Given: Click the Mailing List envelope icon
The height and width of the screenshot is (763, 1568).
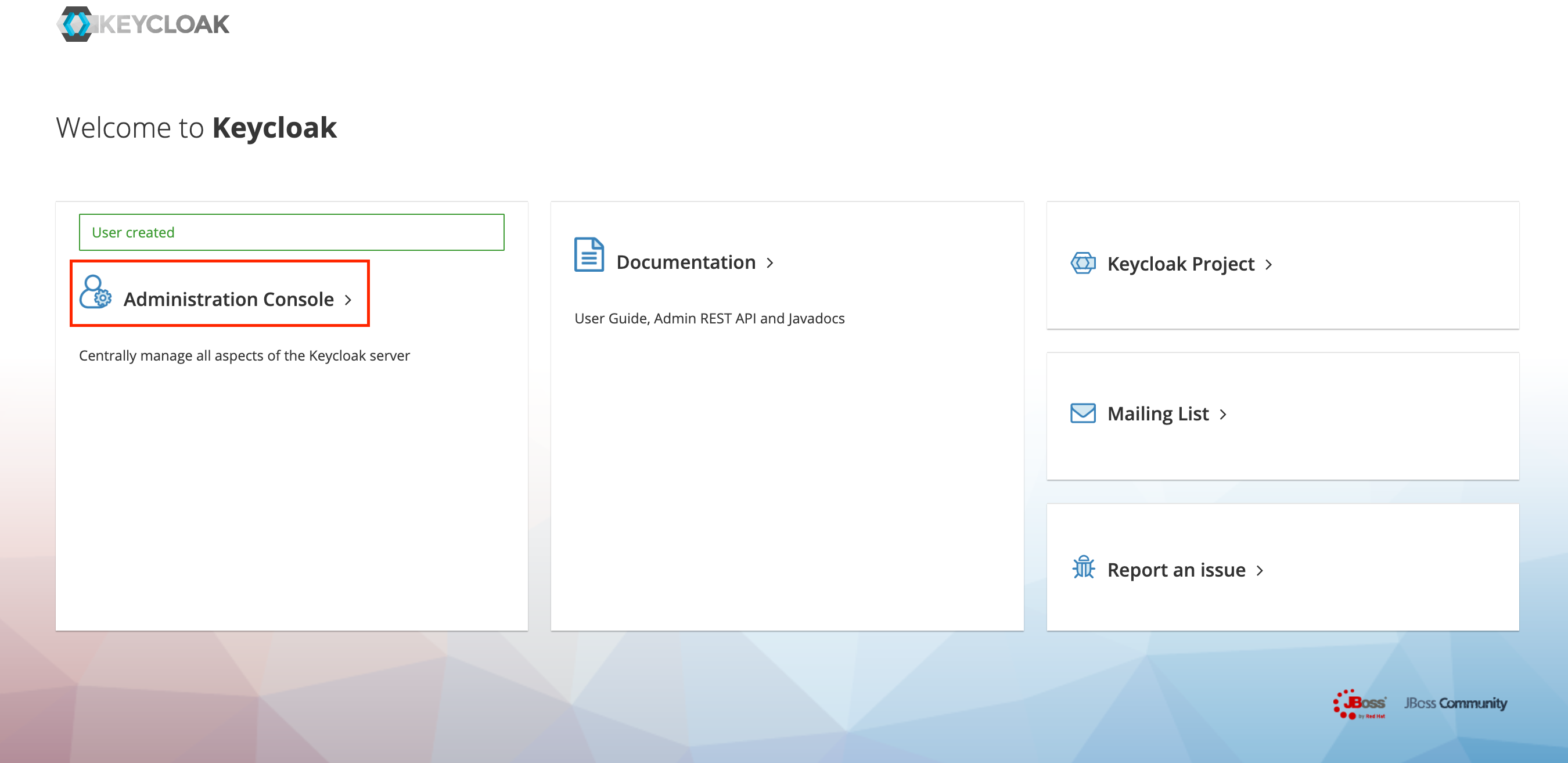Looking at the screenshot, I should tap(1083, 413).
